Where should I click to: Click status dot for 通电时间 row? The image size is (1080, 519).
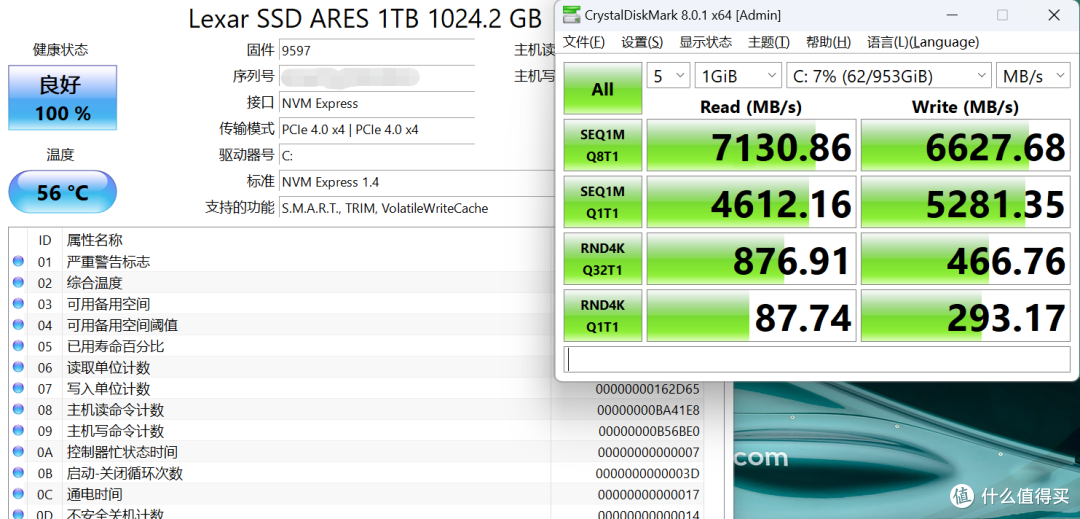coord(18,495)
